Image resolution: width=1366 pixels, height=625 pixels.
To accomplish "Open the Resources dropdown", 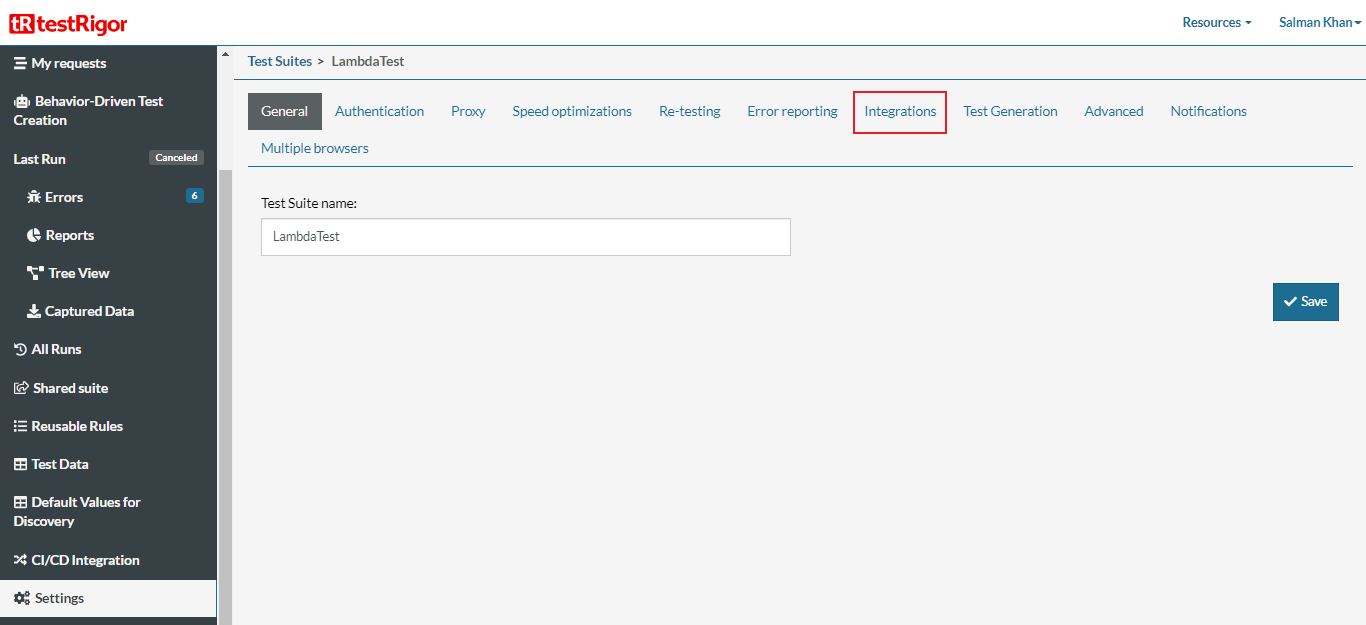I will pyautogui.click(x=1216, y=21).
